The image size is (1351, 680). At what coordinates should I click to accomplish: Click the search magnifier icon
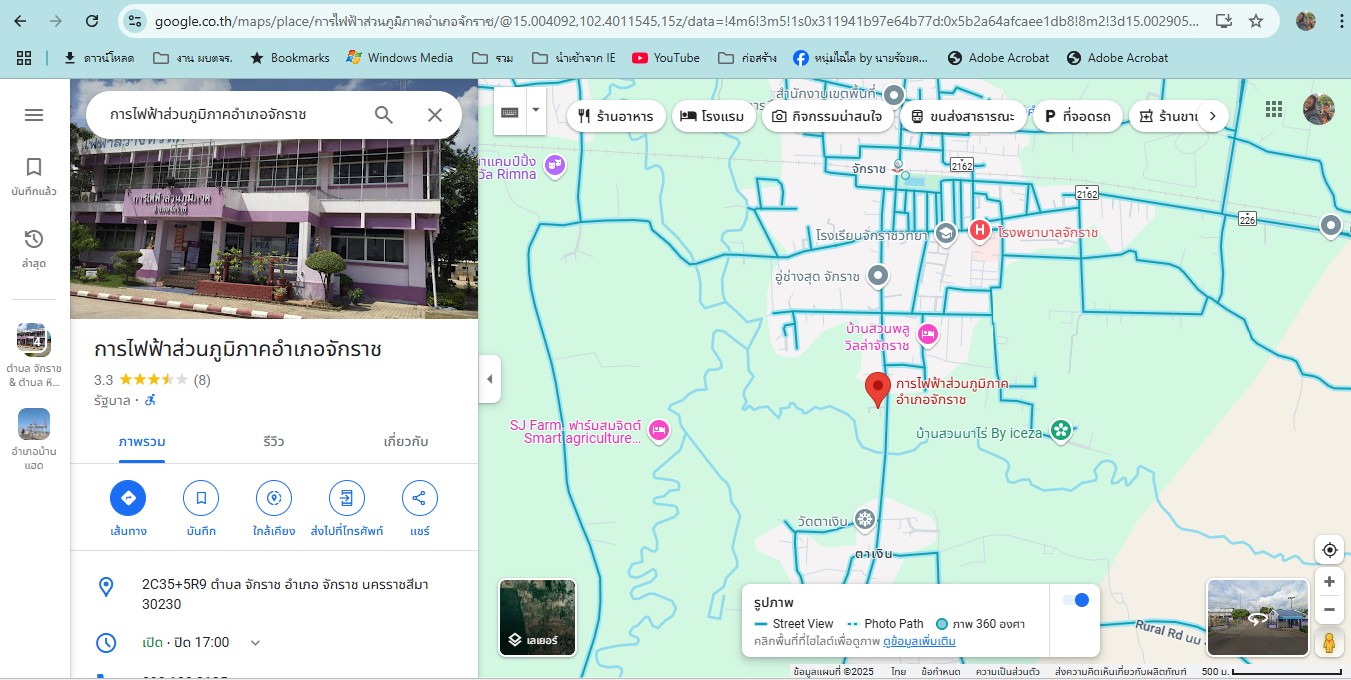coord(384,115)
